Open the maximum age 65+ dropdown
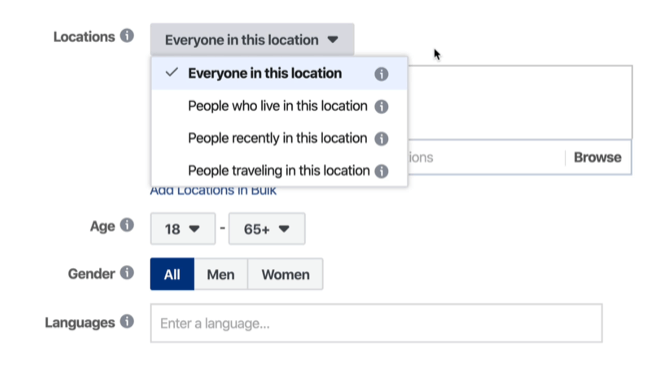 267,229
